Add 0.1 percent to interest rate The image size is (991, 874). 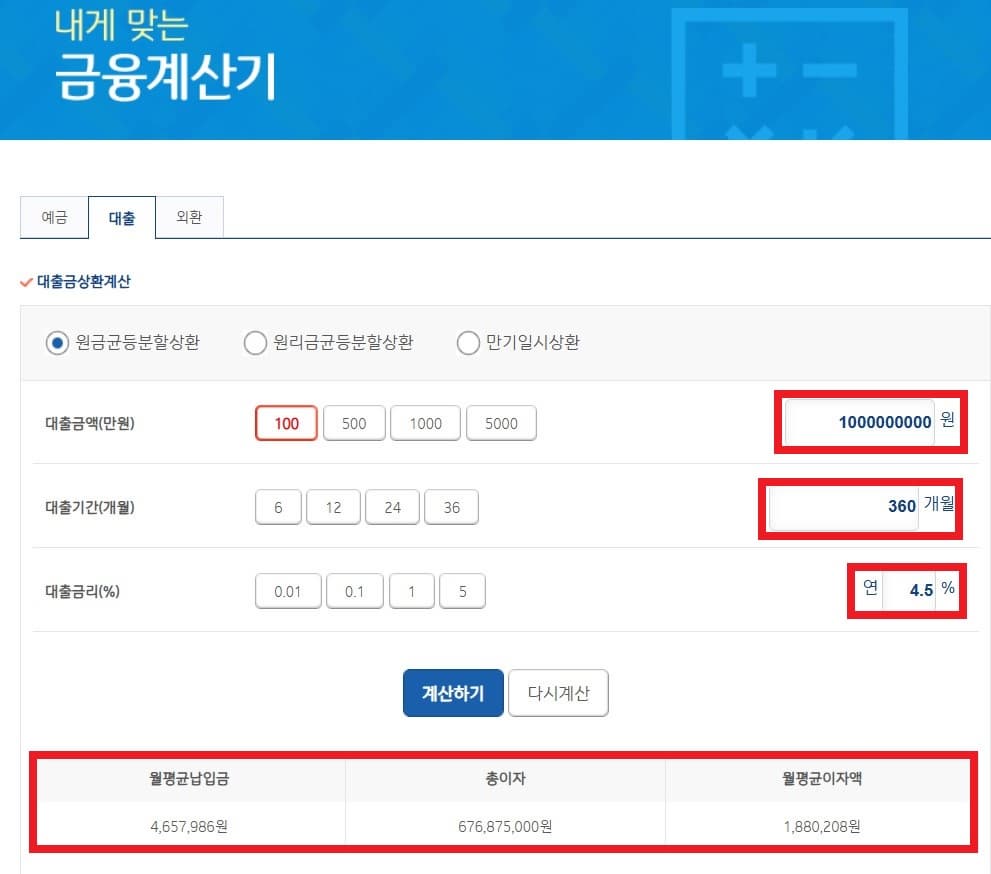click(355, 592)
